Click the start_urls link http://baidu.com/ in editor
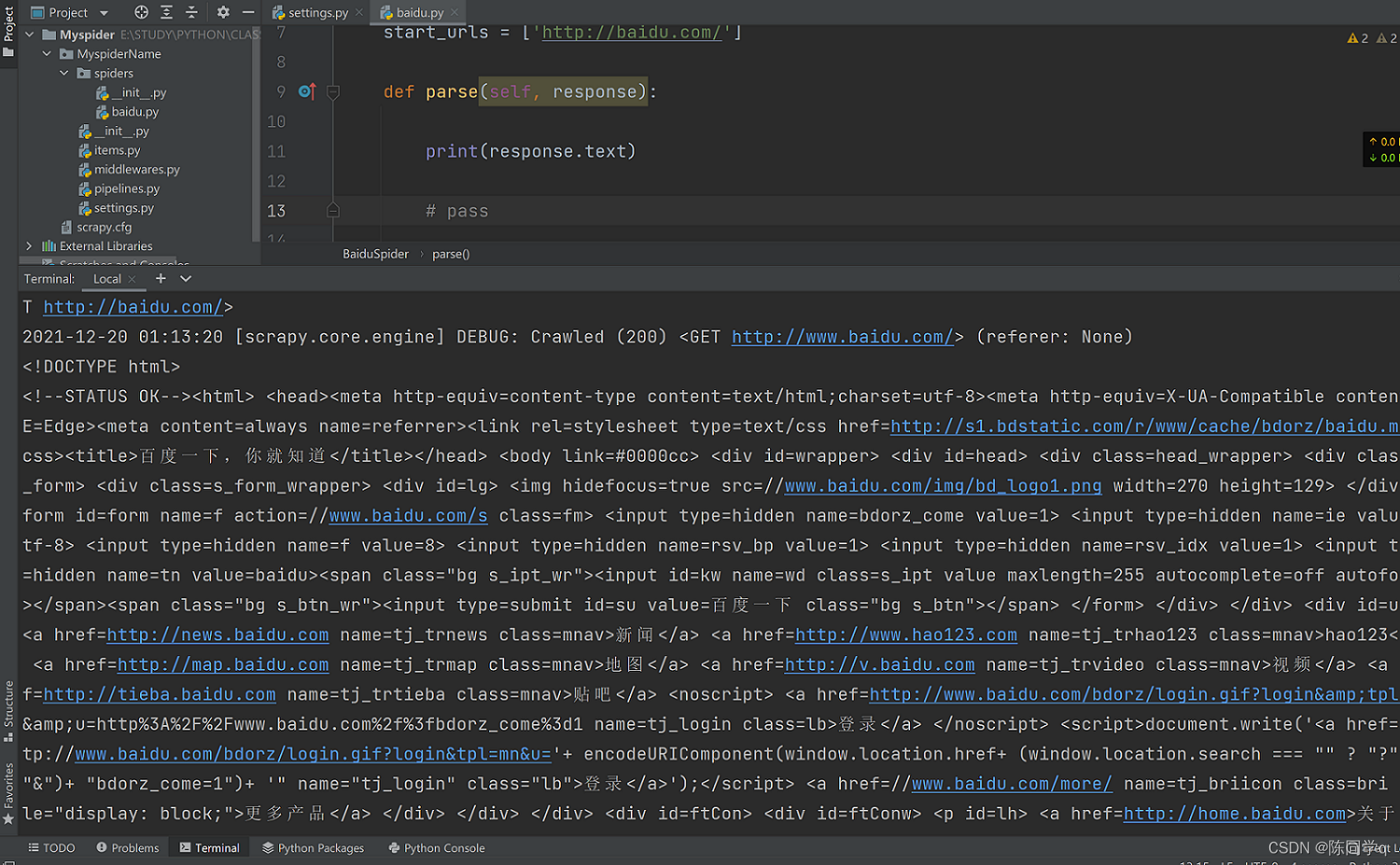Image resolution: width=1400 pixels, height=865 pixels. tap(632, 32)
